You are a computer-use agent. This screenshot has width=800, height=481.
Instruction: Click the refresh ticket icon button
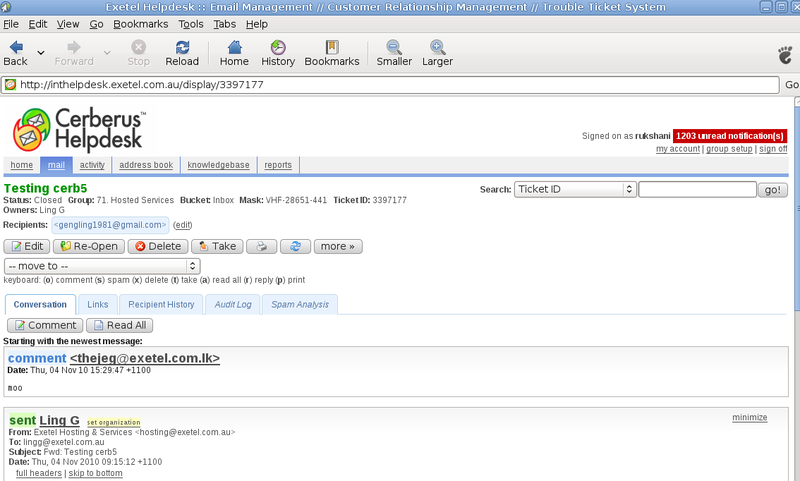[295, 246]
